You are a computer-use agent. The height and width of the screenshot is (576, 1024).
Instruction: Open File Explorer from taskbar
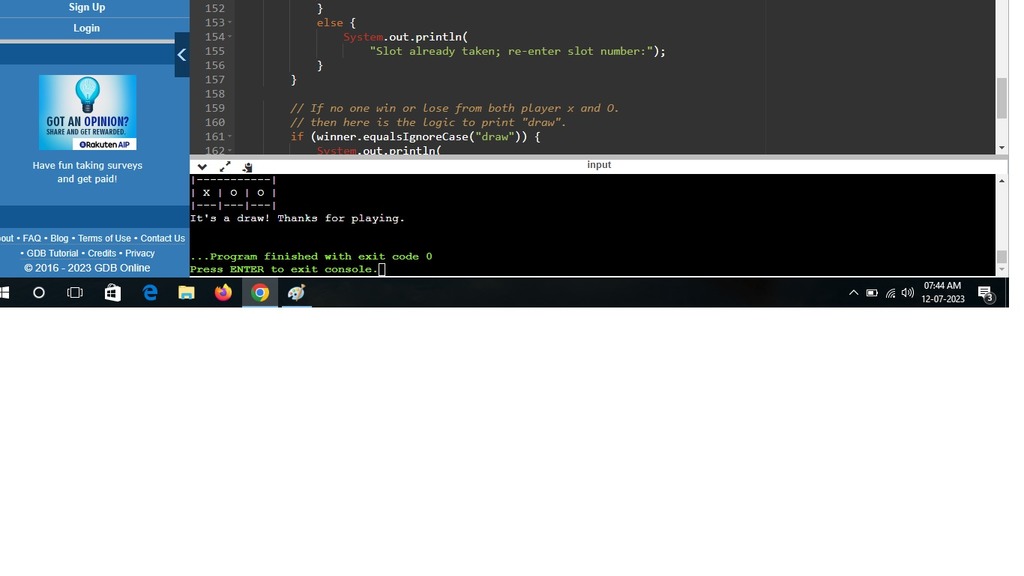187,293
